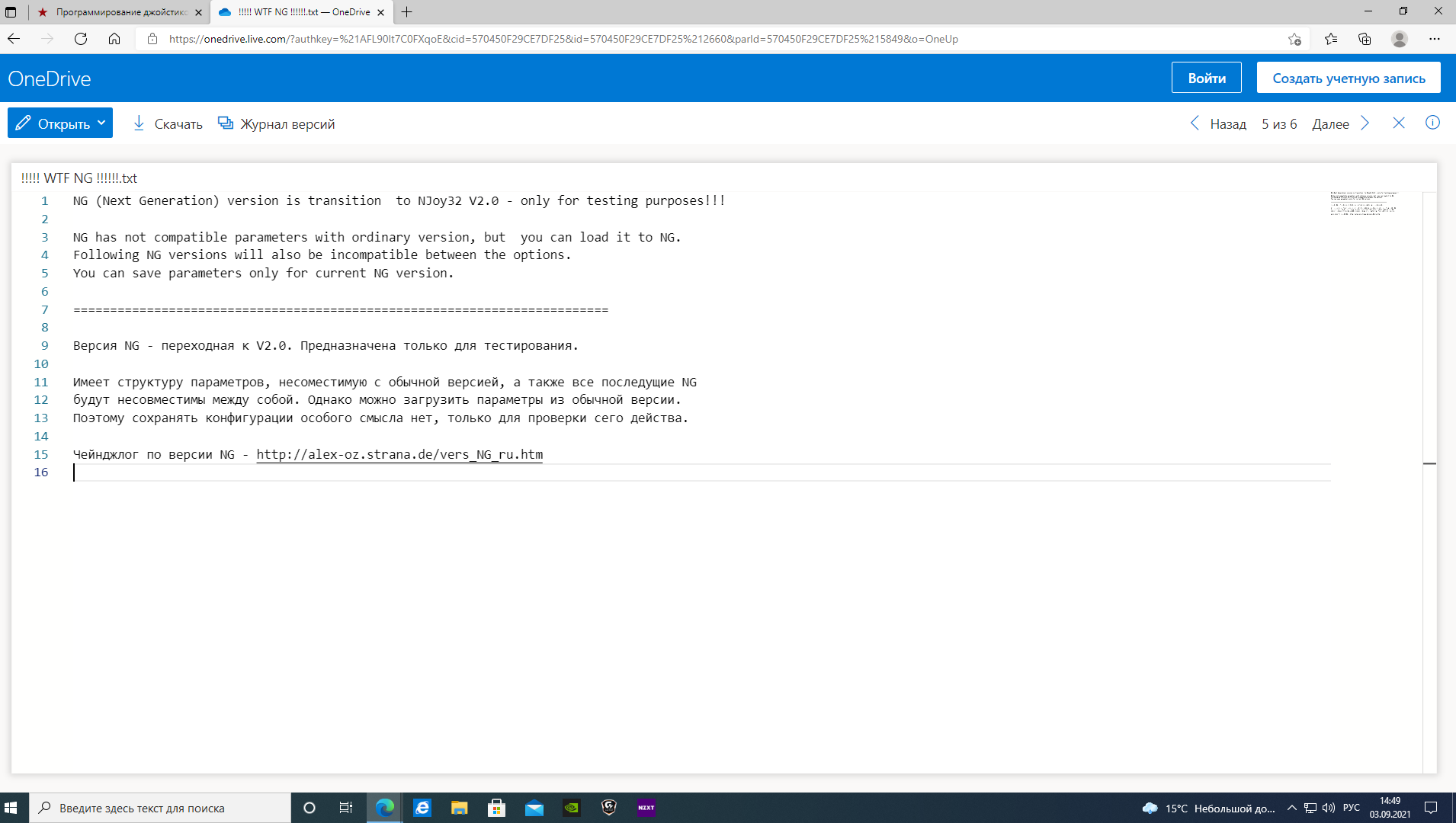Switch to Программирование джойстика tab
The image size is (1456, 823).
(120, 12)
